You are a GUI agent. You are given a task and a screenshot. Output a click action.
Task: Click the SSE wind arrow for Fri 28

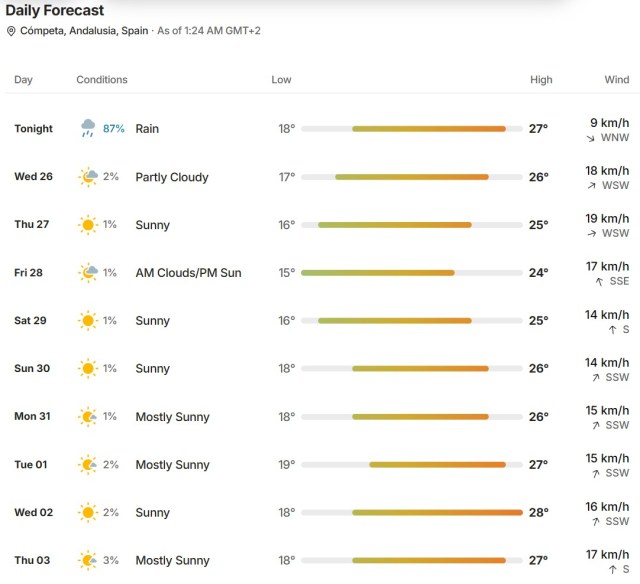(x=599, y=282)
